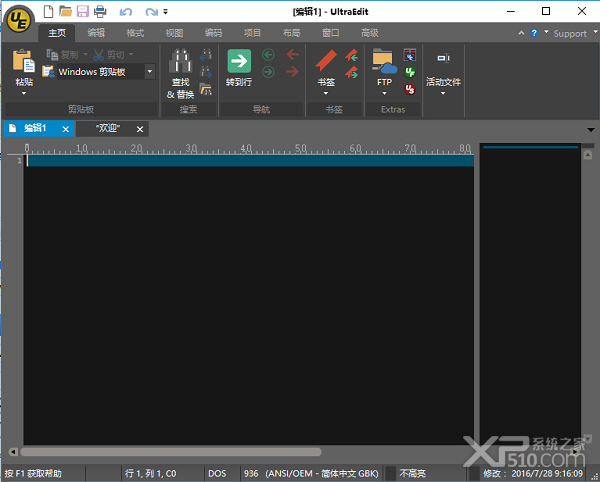This screenshot has height=482, width=600.
Task: Click the find previous binoculars icon
Action: 206,55
